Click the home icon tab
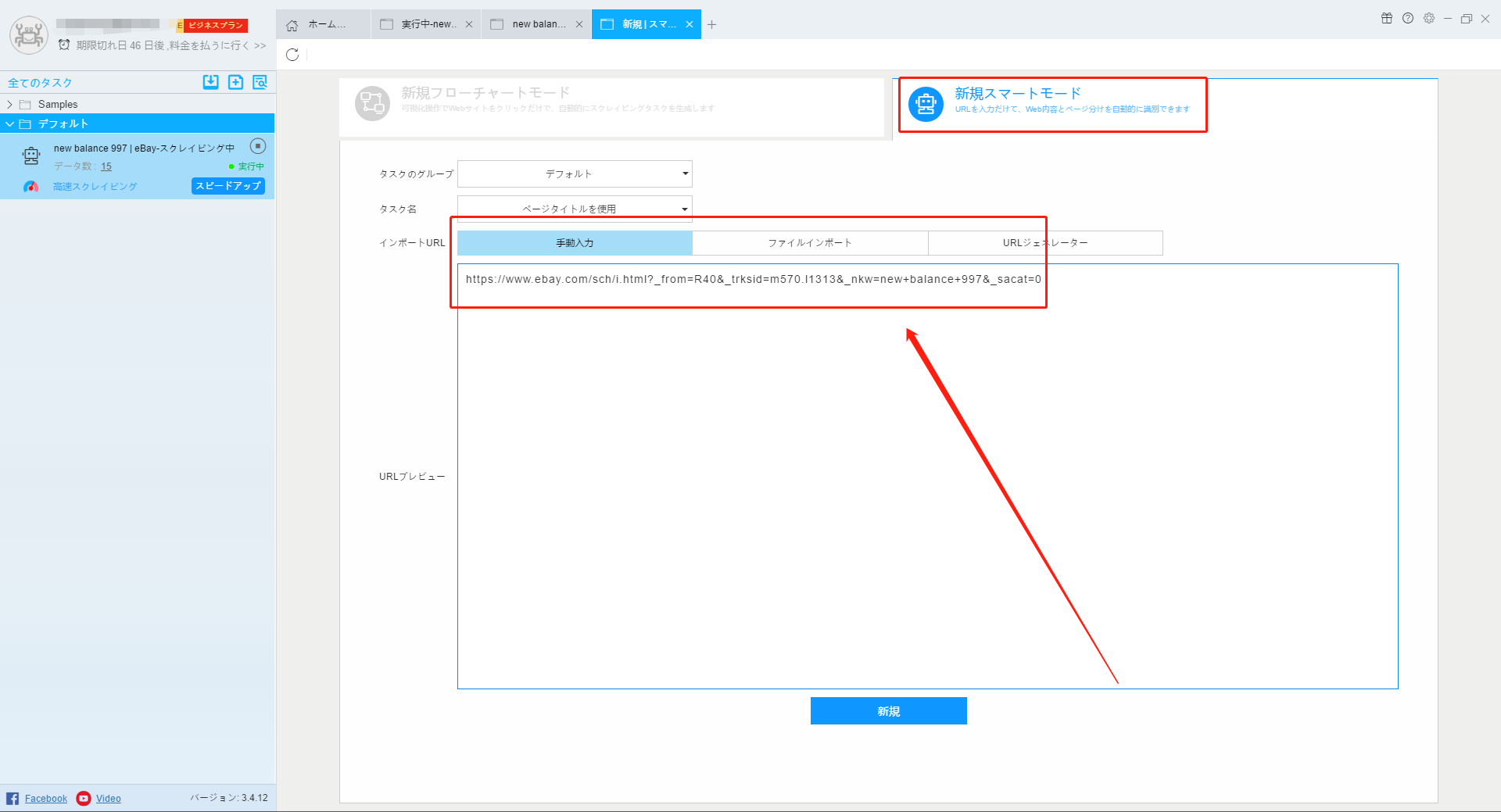1501x812 pixels. point(292,25)
